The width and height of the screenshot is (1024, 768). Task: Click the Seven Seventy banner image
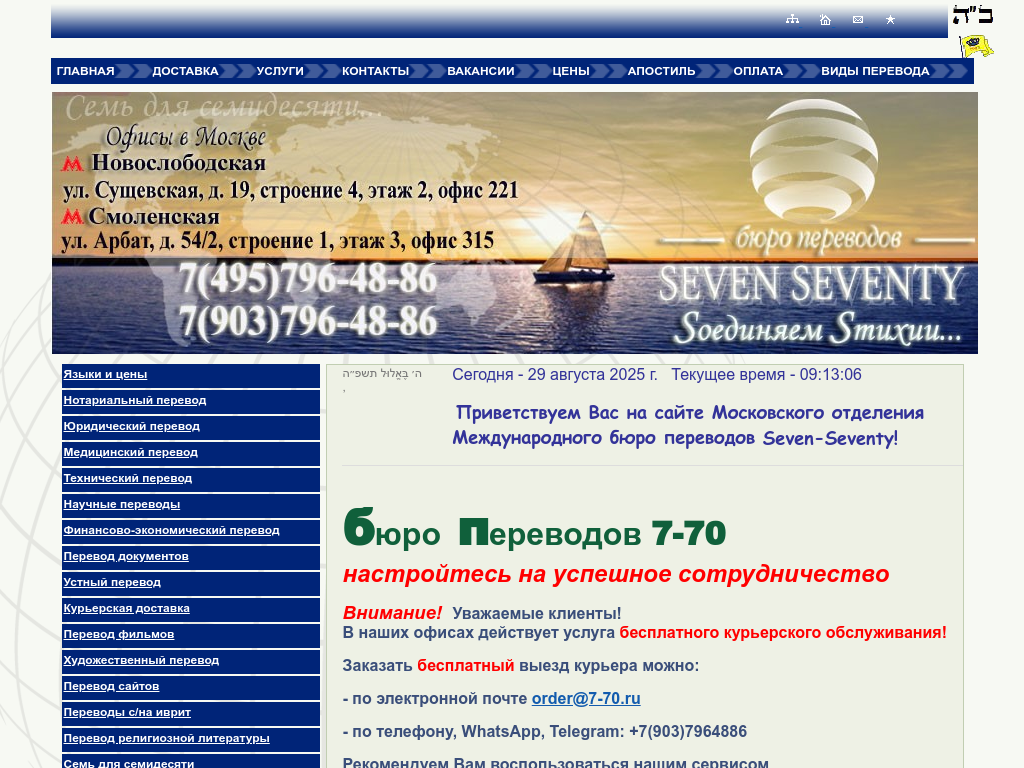515,223
